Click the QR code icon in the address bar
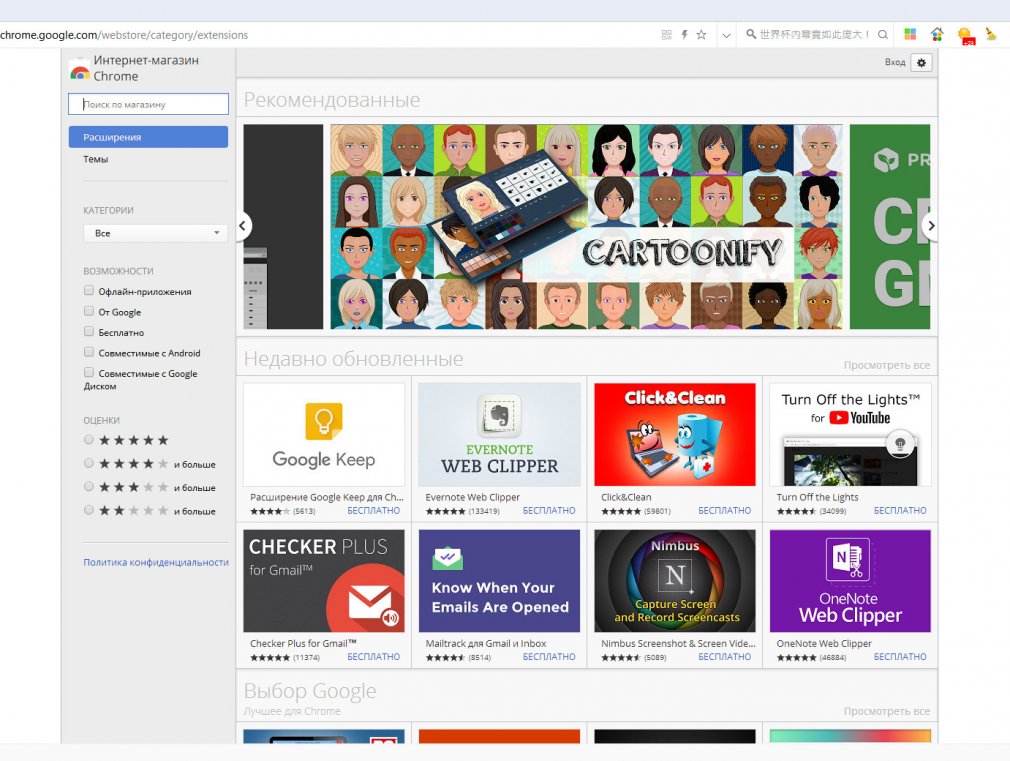The height and width of the screenshot is (761, 1010). coord(667,35)
